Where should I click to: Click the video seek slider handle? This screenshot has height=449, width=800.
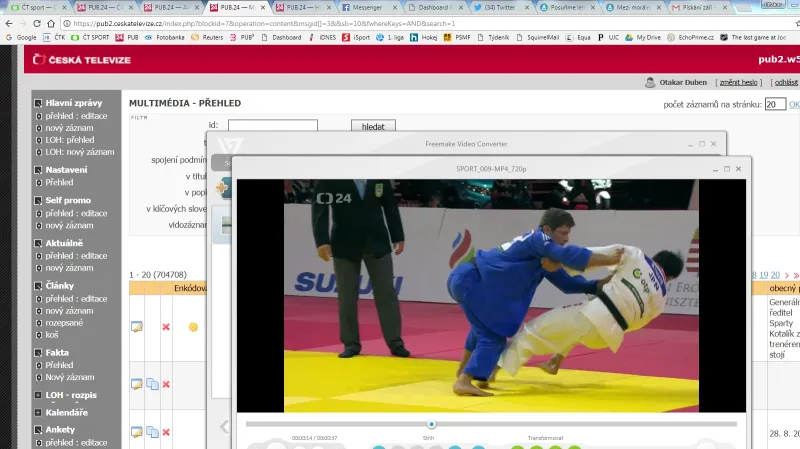(432, 424)
